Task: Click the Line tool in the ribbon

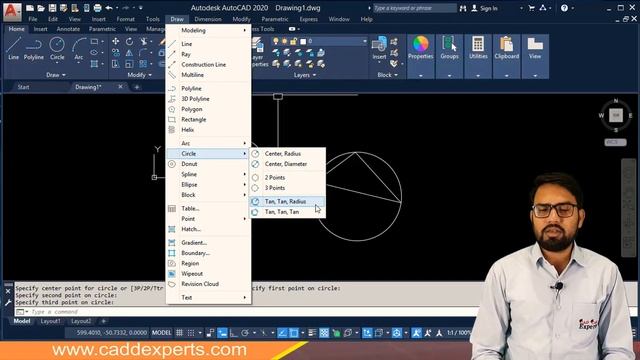Action: pos(13,49)
